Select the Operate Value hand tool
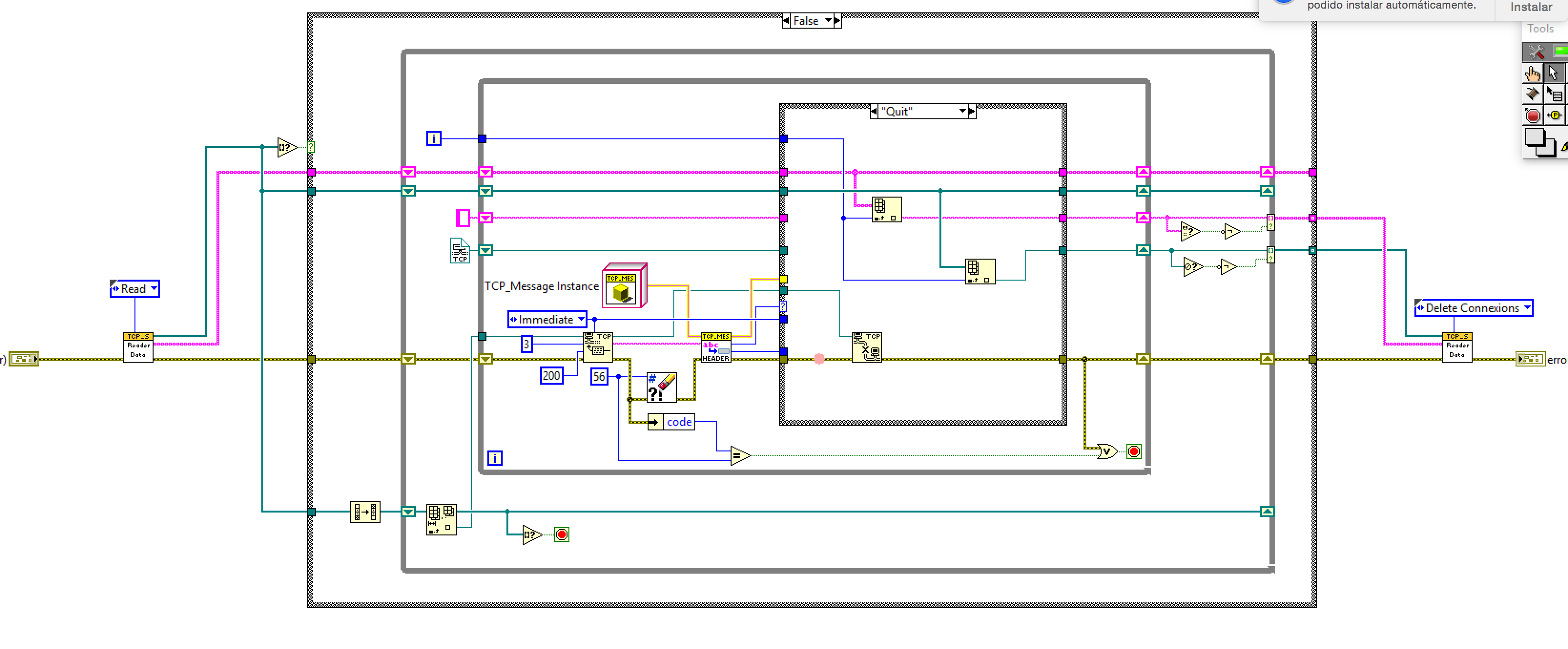Image resolution: width=1568 pixels, height=649 pixels. point(1533,74)
